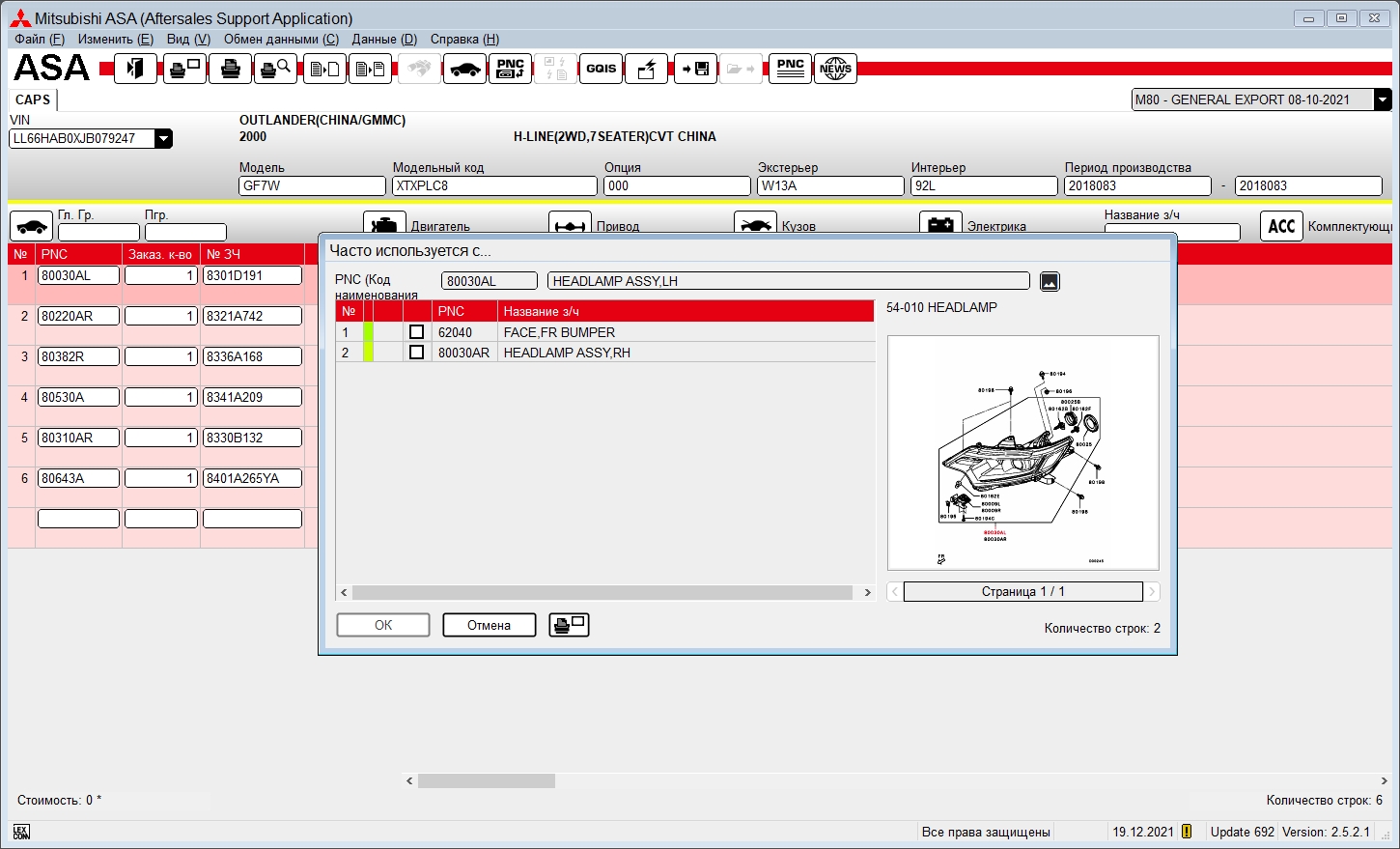Click the LEX COM icon in status bar
The image size is (1400, 849).
(21, 832)
